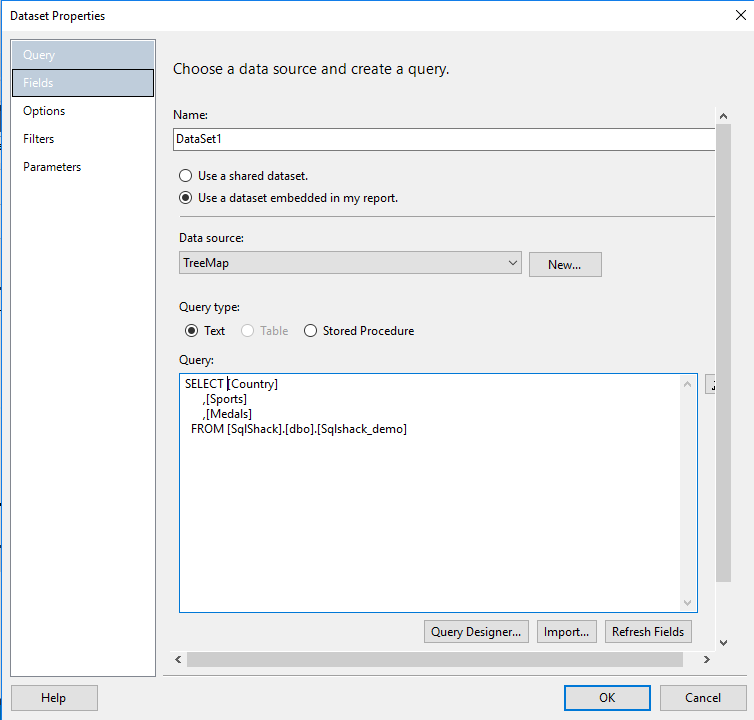Go to the Parameters page
754x720 pixels.
click(52, 167)
